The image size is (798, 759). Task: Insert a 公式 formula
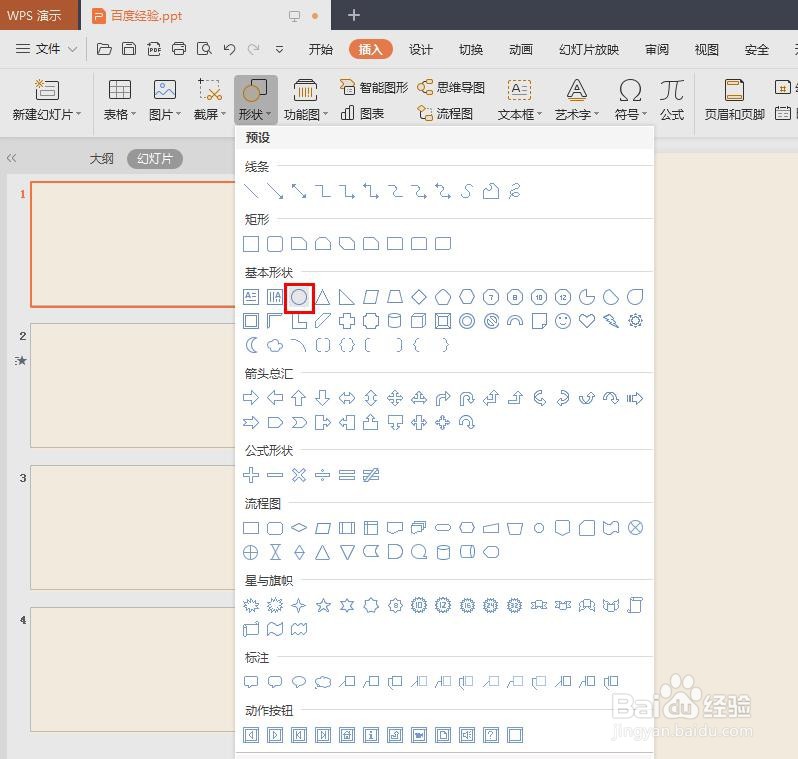click(x=672, y=100)
